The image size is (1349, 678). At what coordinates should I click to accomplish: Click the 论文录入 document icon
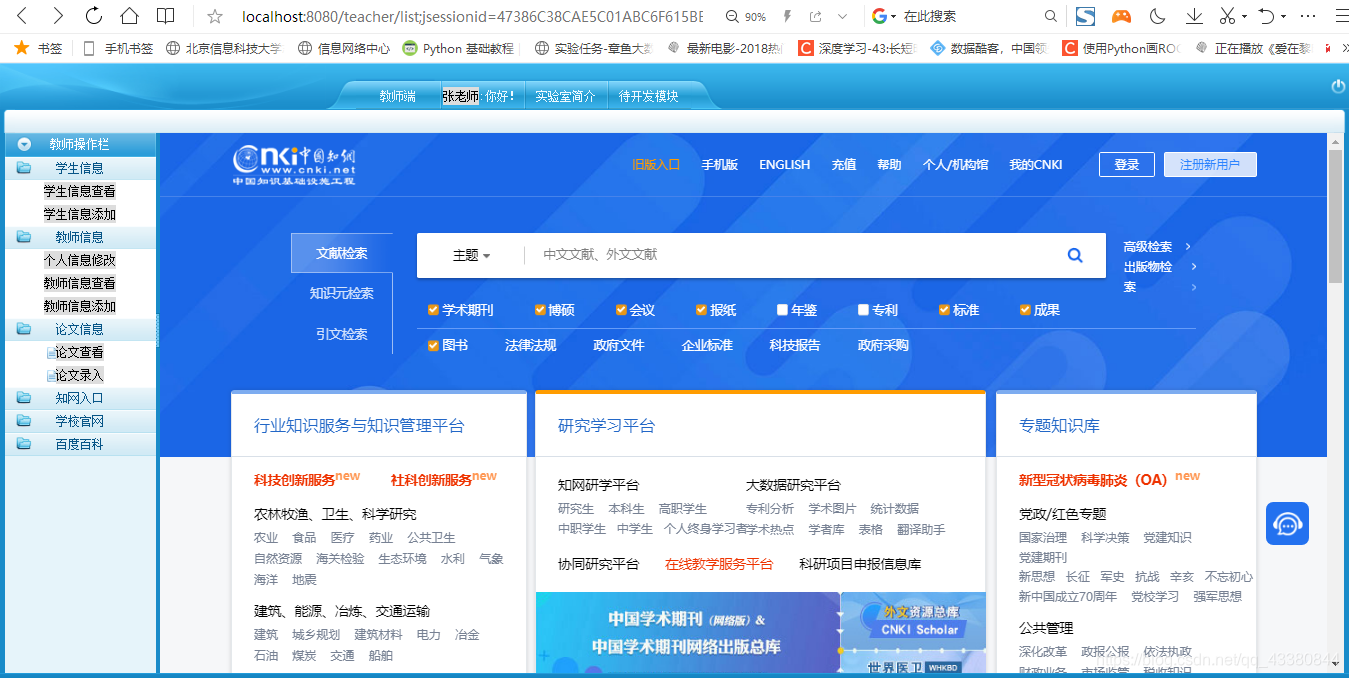[x=51, y=376]
